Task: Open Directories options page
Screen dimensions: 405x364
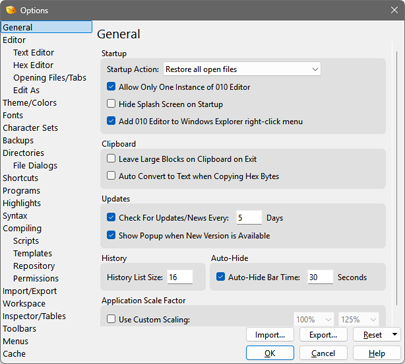Action: 23,153
